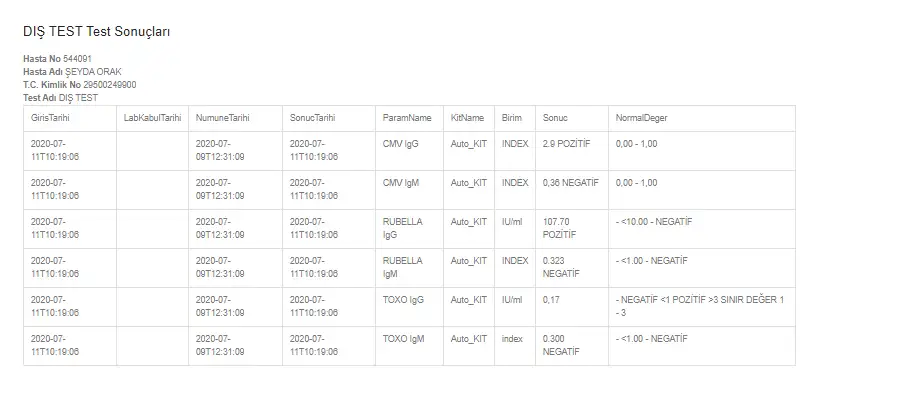Select the Sonuc column header

[555, 118]
